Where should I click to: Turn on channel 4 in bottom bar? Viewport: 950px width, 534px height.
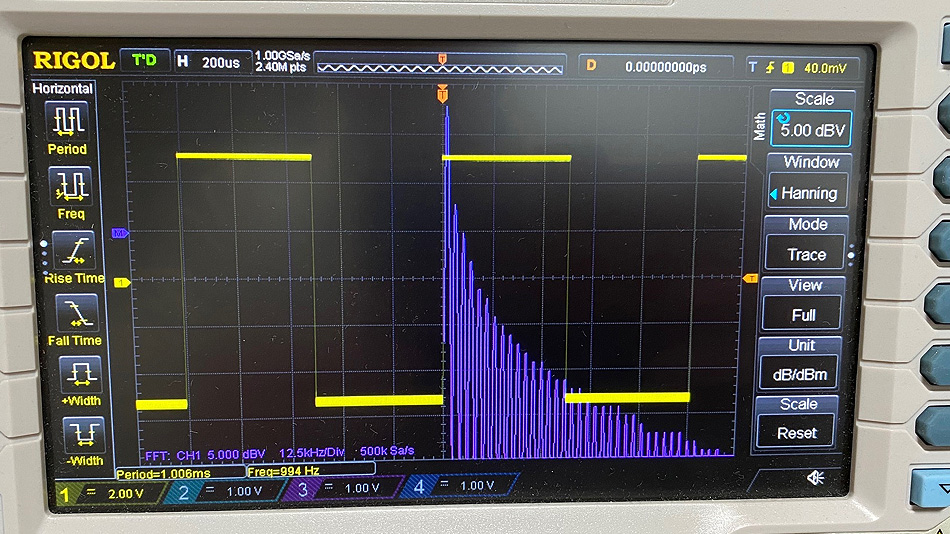pos(460,487)
